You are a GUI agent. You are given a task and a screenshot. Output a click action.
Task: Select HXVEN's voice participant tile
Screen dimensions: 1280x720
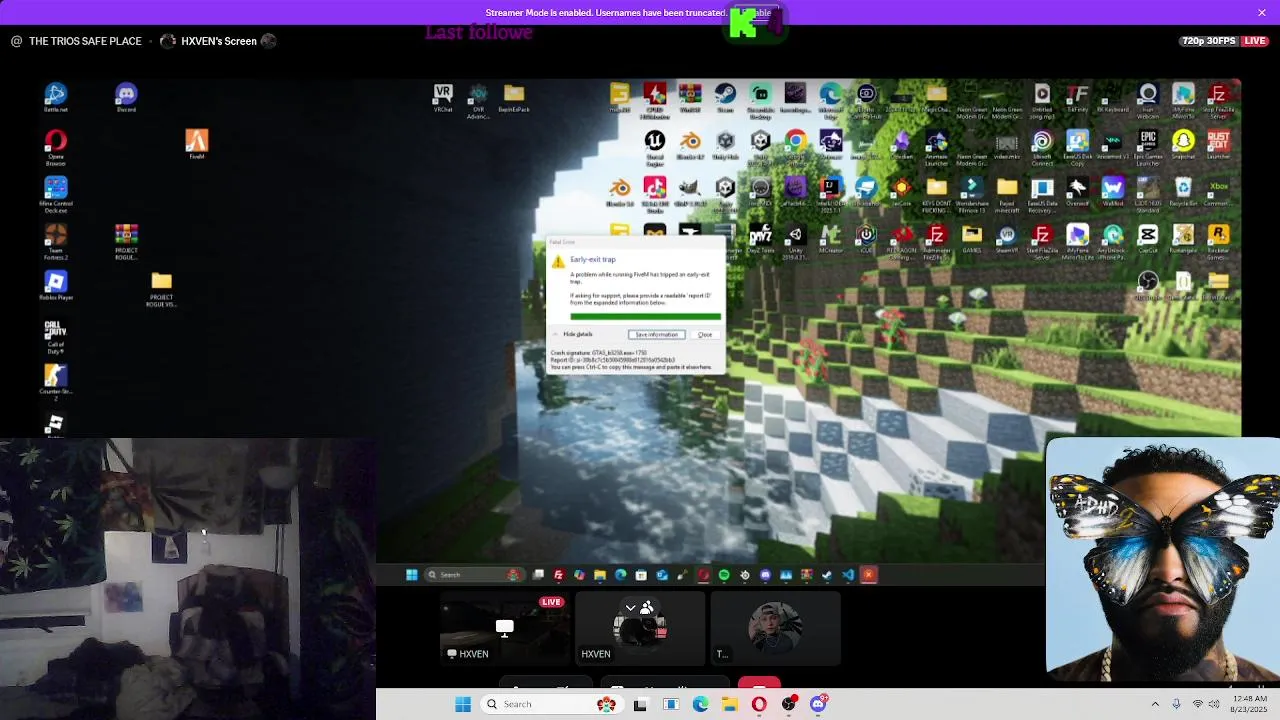tap(640, 628)
